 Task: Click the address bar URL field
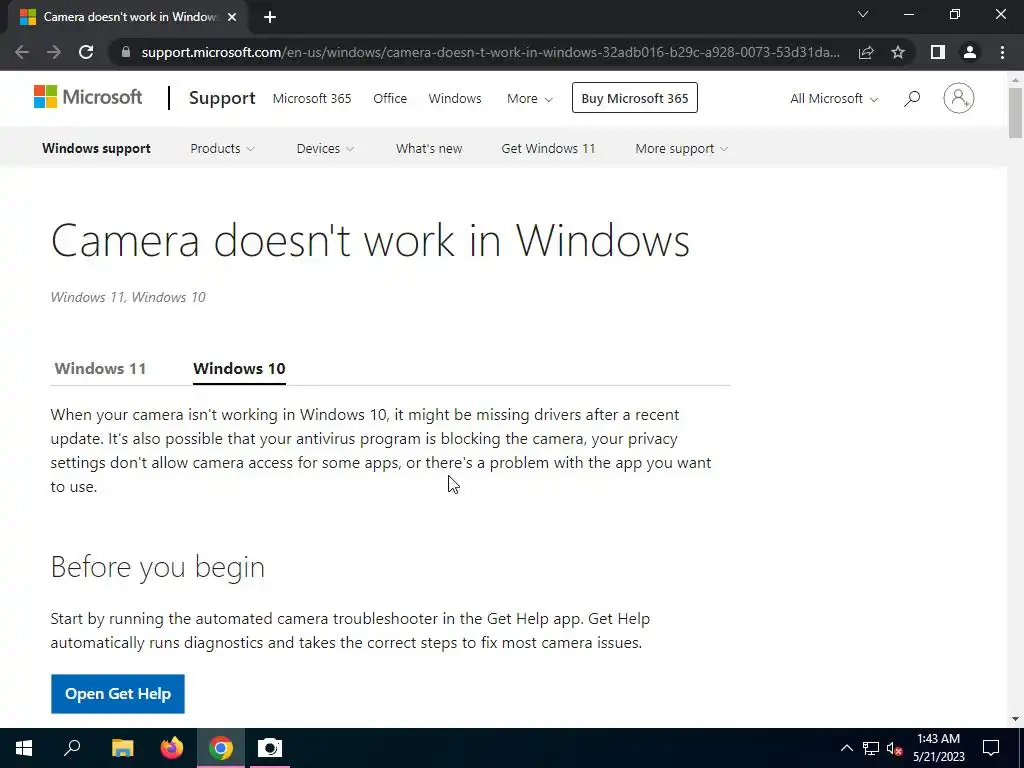(x=490, y=52)
